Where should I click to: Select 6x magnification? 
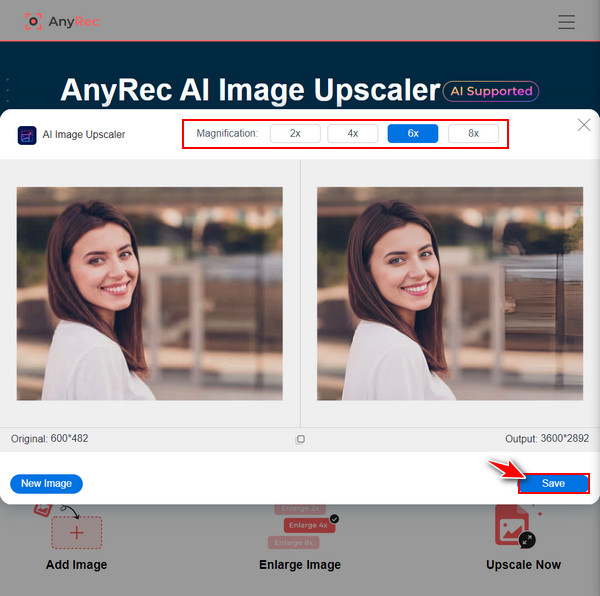[412, 133]
